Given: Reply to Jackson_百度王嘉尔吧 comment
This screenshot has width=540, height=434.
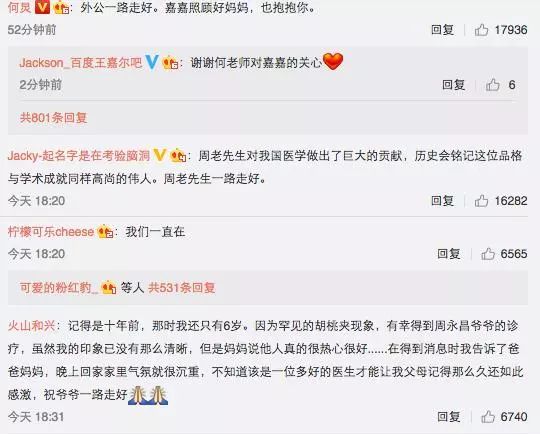Looking at the screenshot, I should [454, 85].
